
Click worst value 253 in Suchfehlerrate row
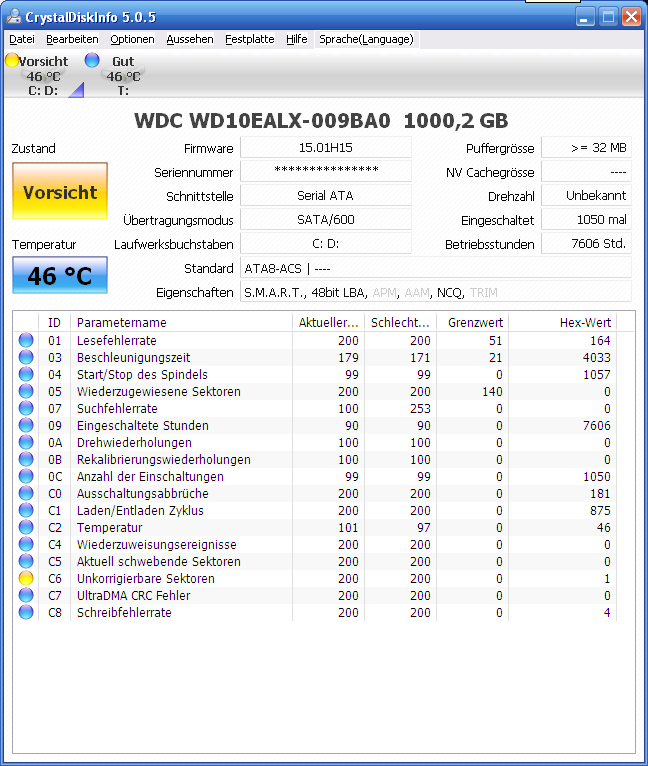(420, 408)
